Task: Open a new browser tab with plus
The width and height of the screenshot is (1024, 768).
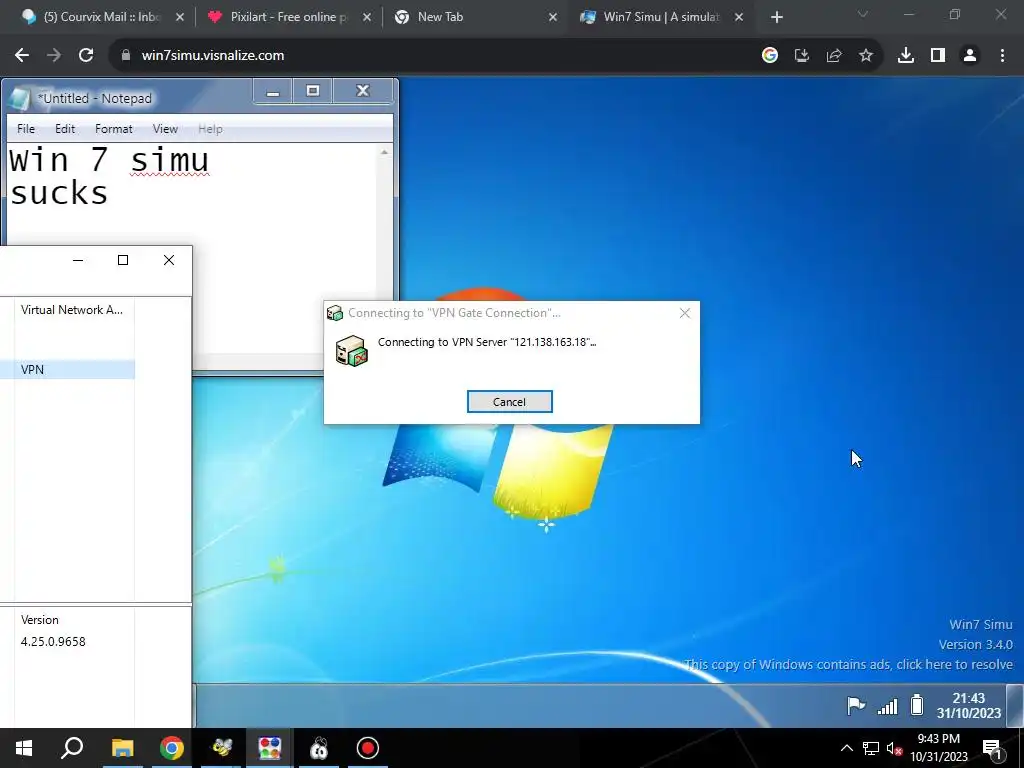Action: [x=776, y=18]
